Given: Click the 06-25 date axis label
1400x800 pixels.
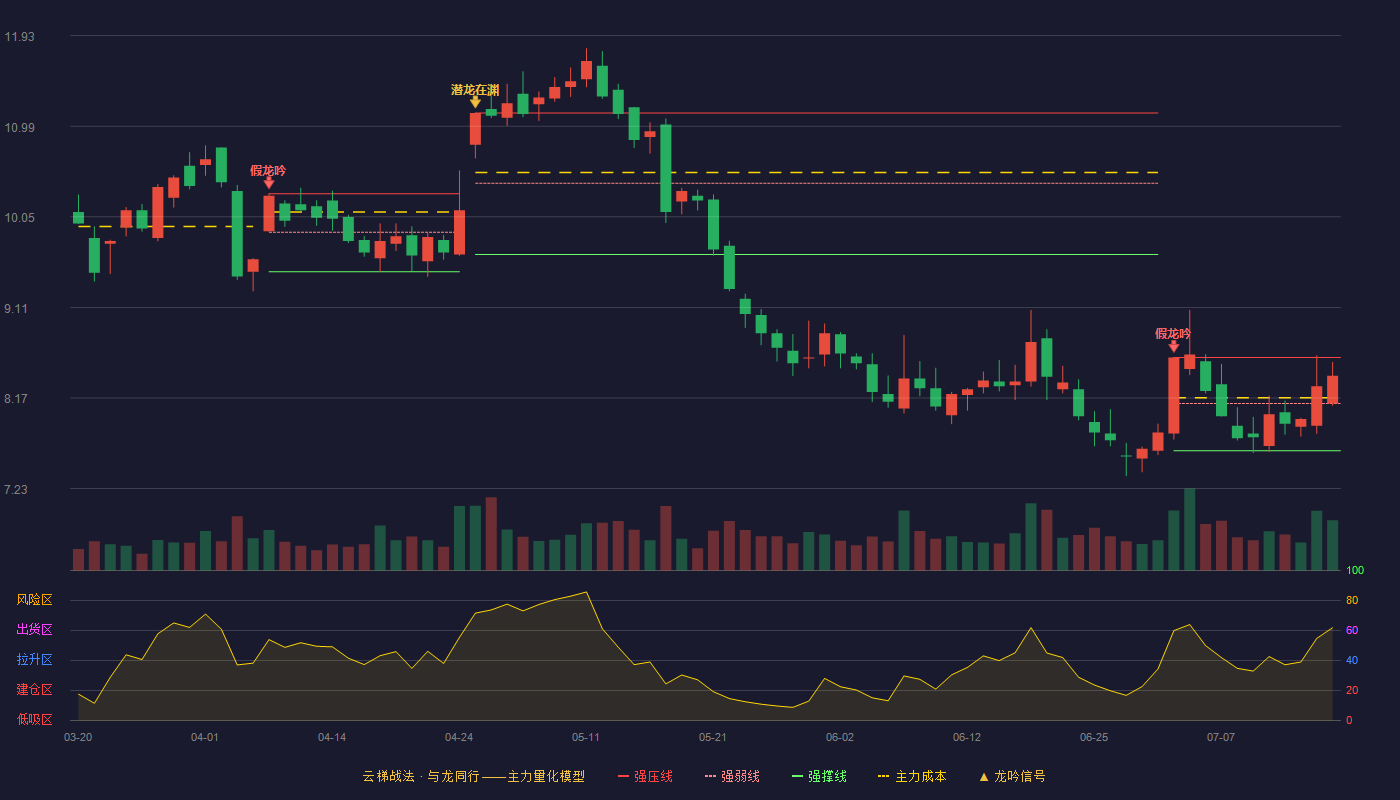Looking at the screenshot, I should 1094,737.
